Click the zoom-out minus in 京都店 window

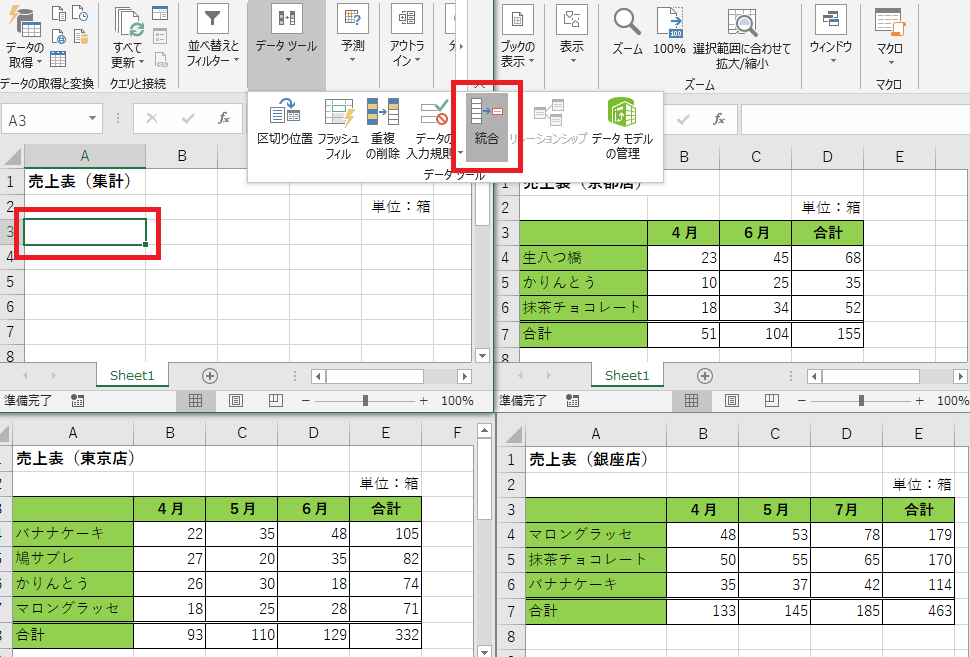pyautogui.click(x=802, y=401)
